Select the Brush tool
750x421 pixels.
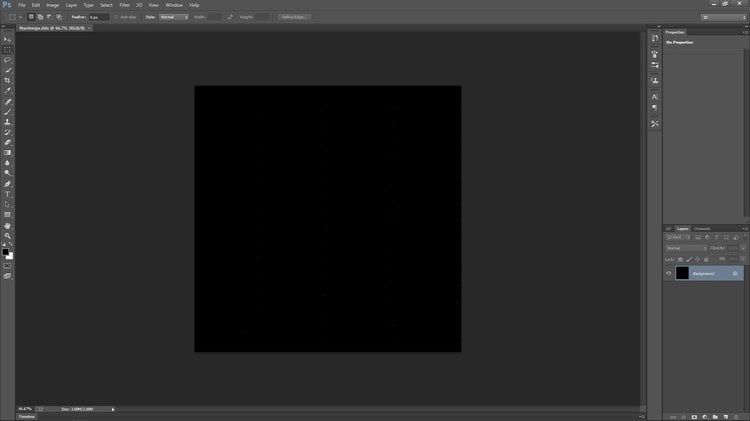(x=7, y=112)
